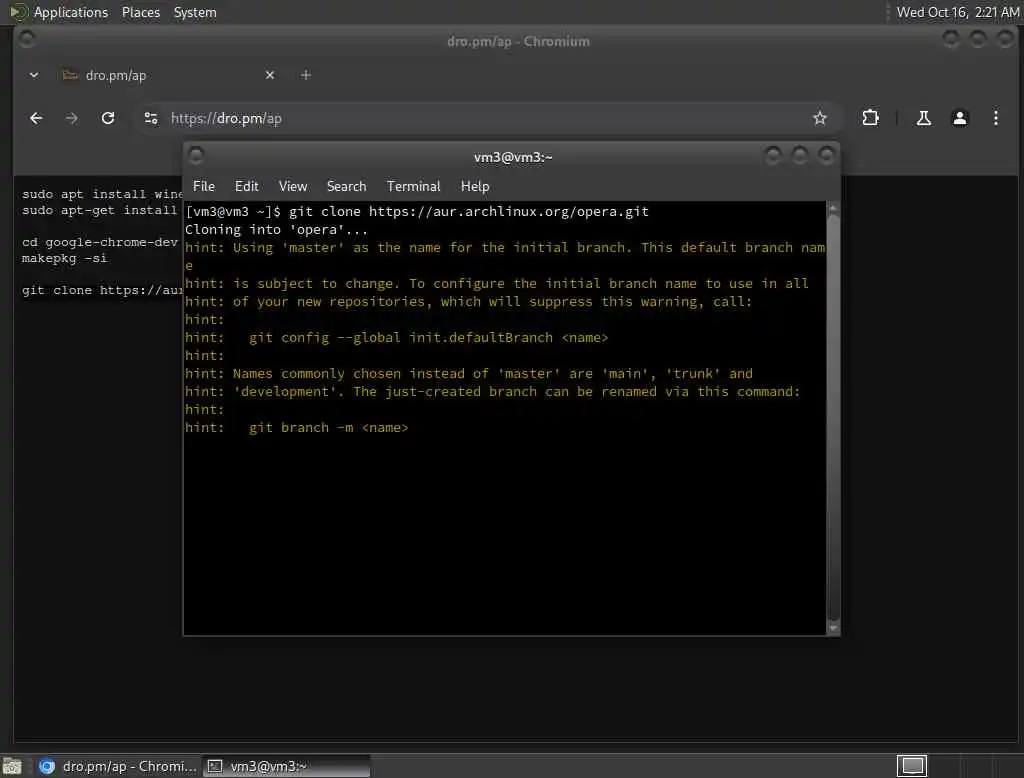Open the terminal View menu
Image resolution: width=1024 pixels, height=778 pixels.
point(293,186)
